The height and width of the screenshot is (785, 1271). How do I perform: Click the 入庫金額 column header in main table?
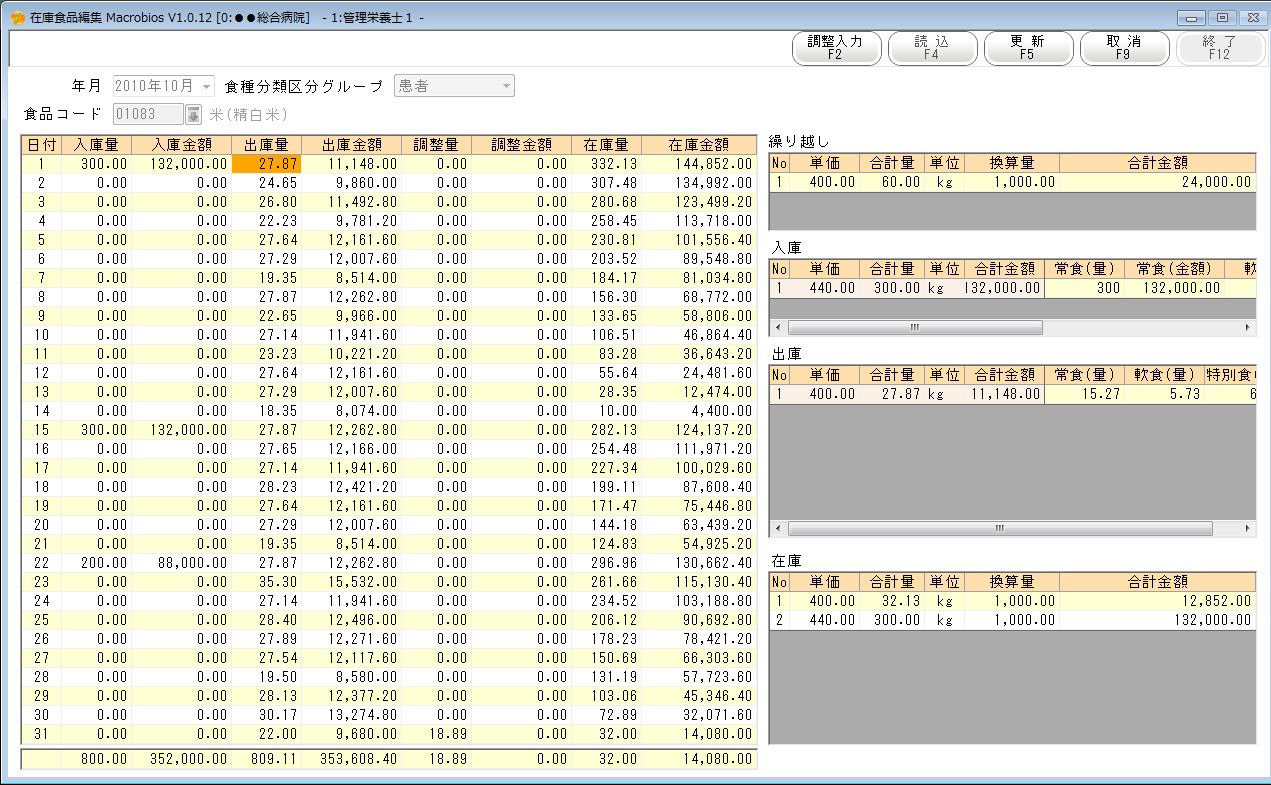point(181,145)
